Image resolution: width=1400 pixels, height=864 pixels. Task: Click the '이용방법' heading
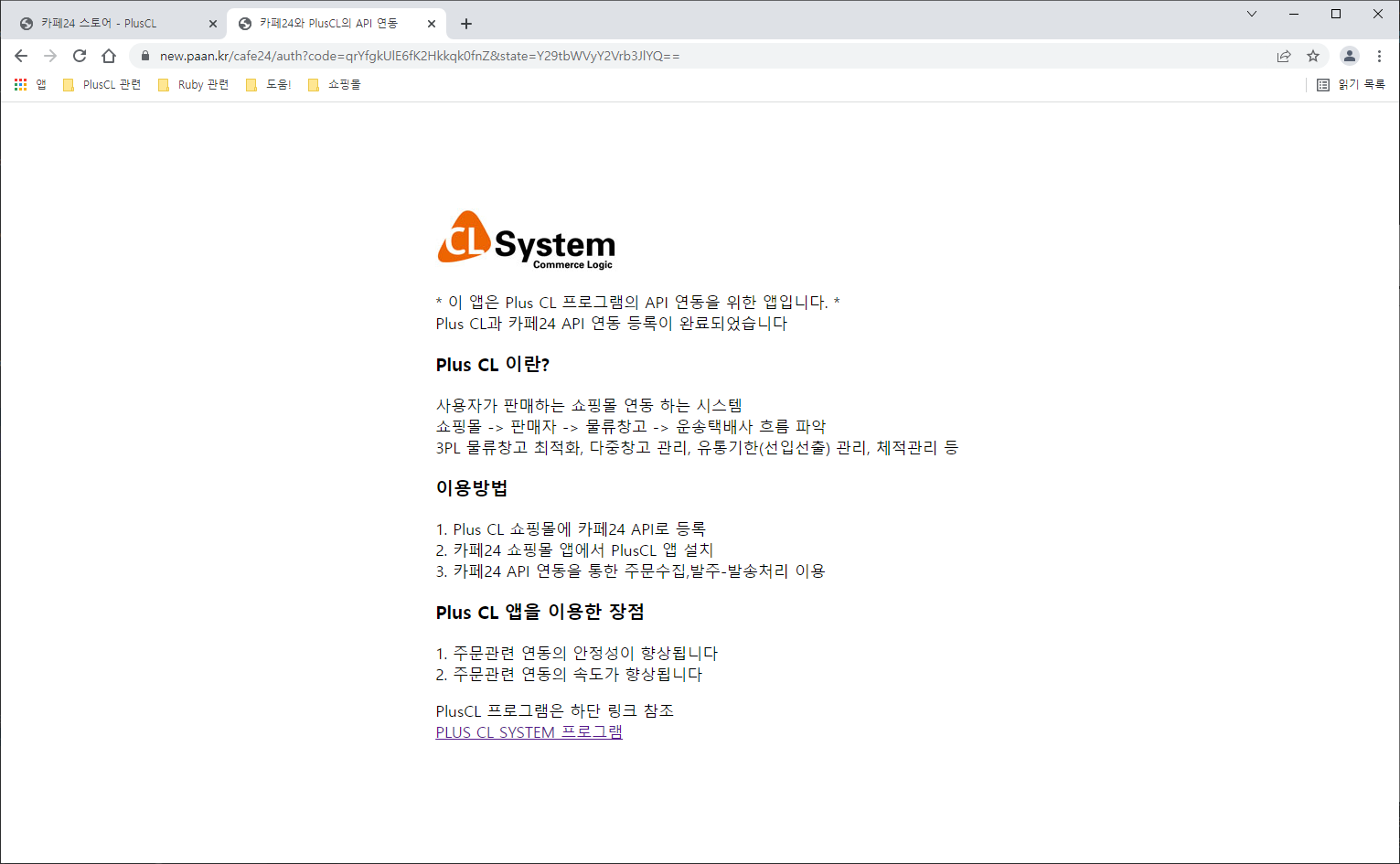click(472, 488)
